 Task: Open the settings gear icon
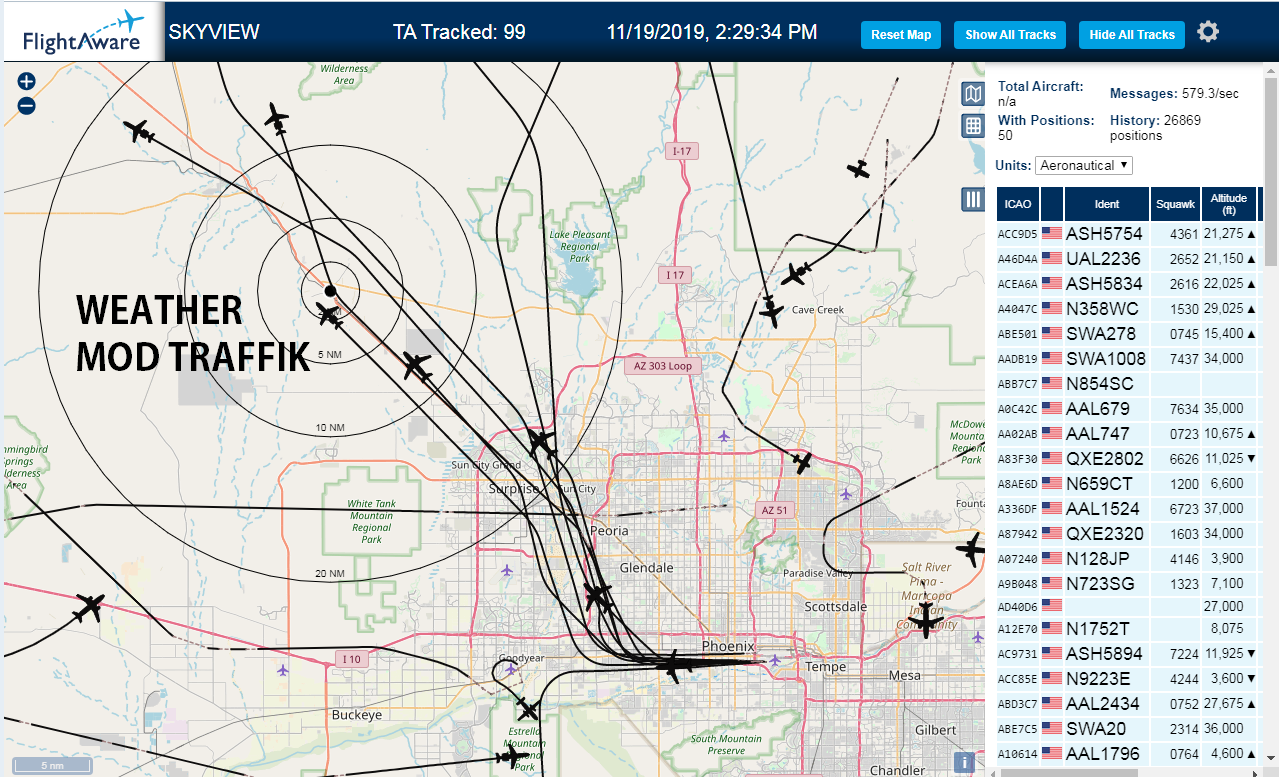click(x=1208, y=33)
